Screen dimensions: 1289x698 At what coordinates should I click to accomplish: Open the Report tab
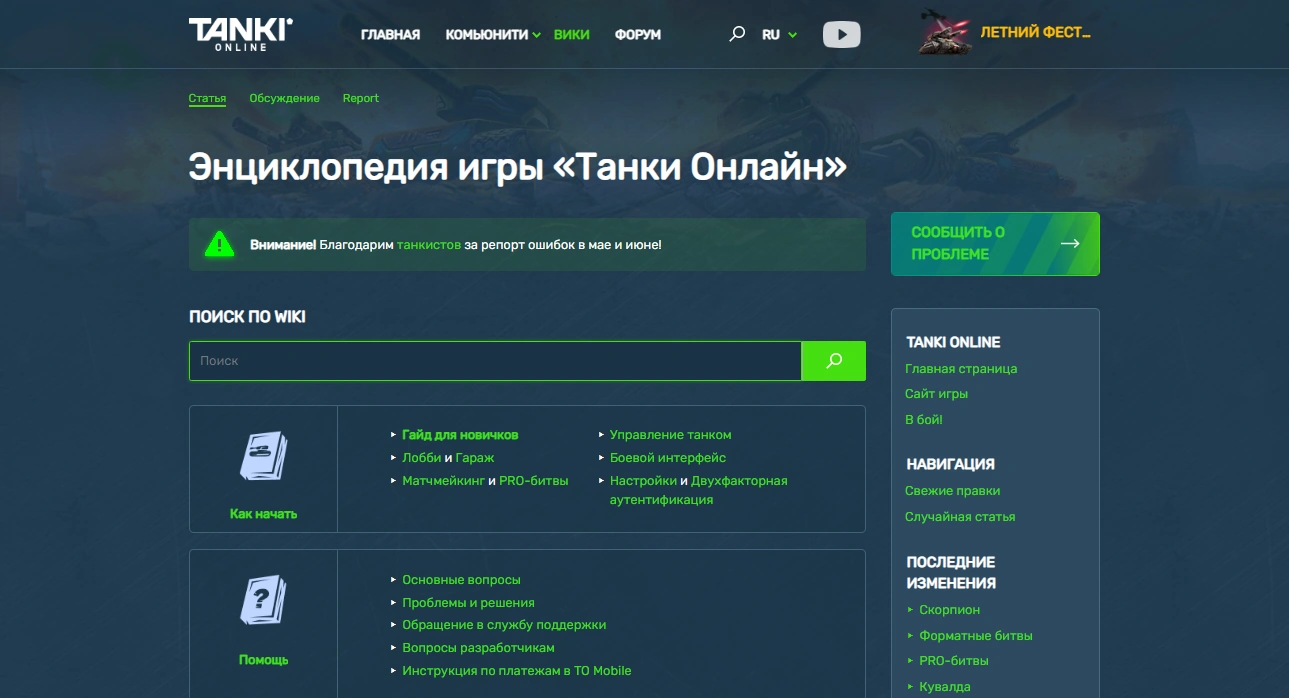(361, 98)
